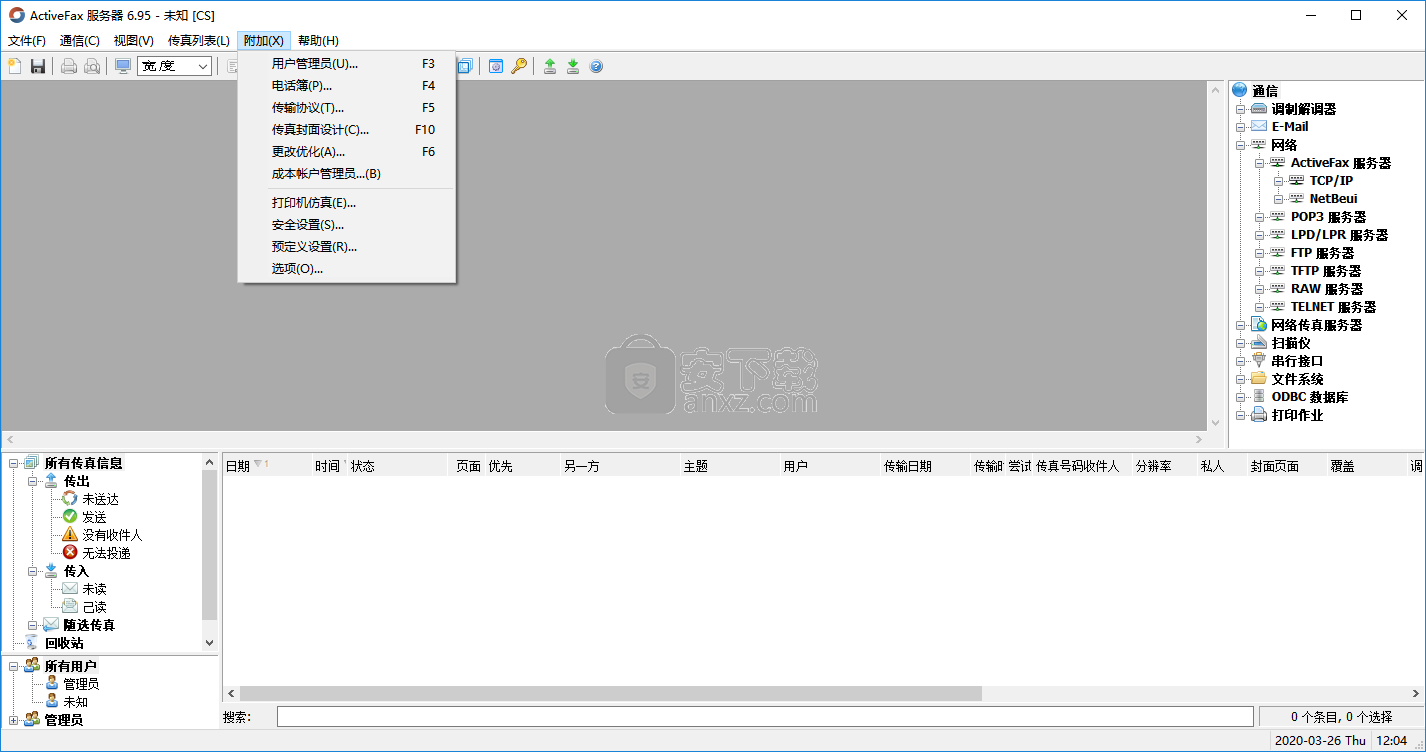The width and height of the screenshot is (1426, 752).
Task: Click the fax list horizontal scrollbar thumb
Action: (611, 693)
